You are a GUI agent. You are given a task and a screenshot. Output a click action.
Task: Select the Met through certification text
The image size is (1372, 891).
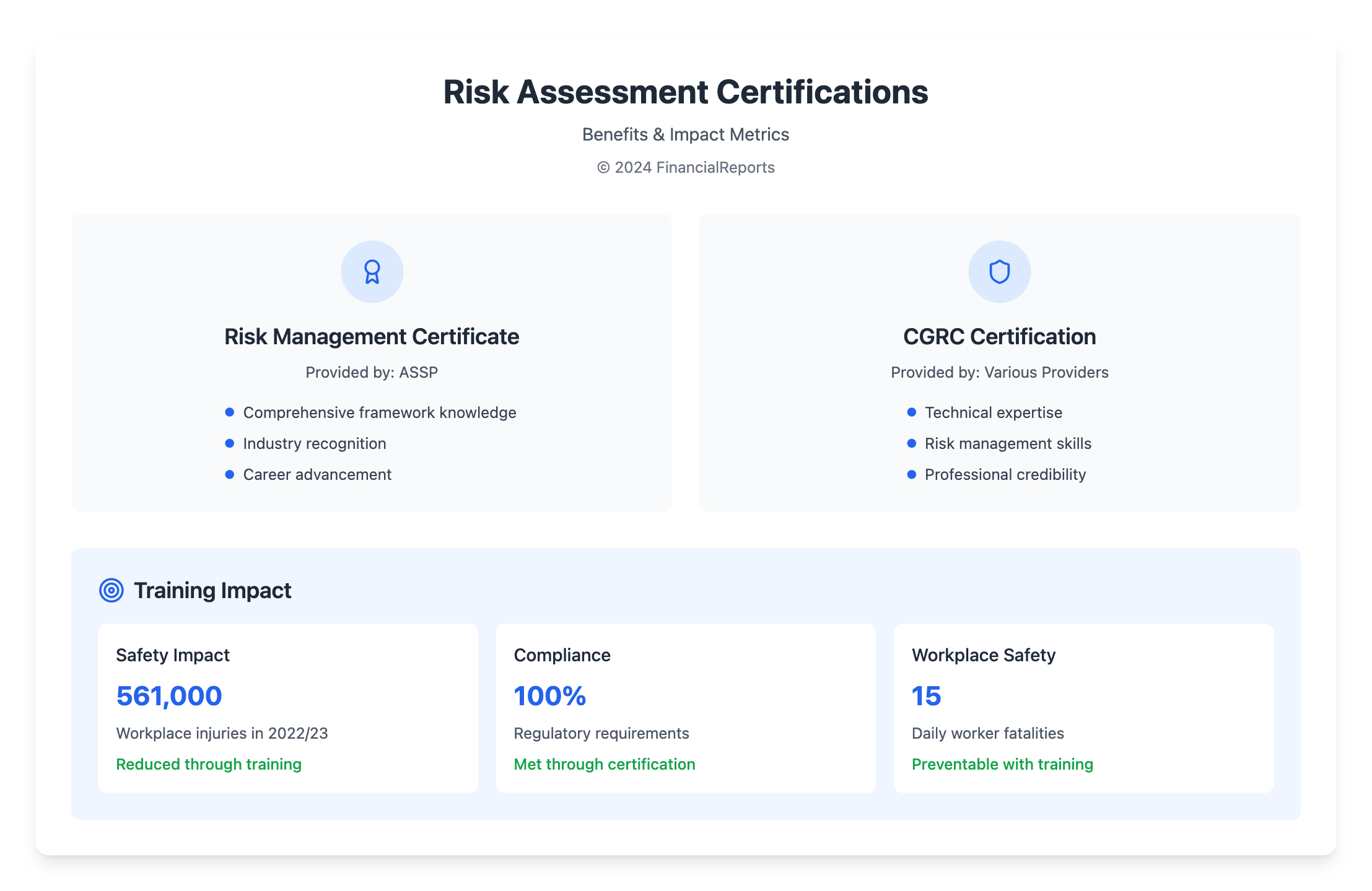605,764
